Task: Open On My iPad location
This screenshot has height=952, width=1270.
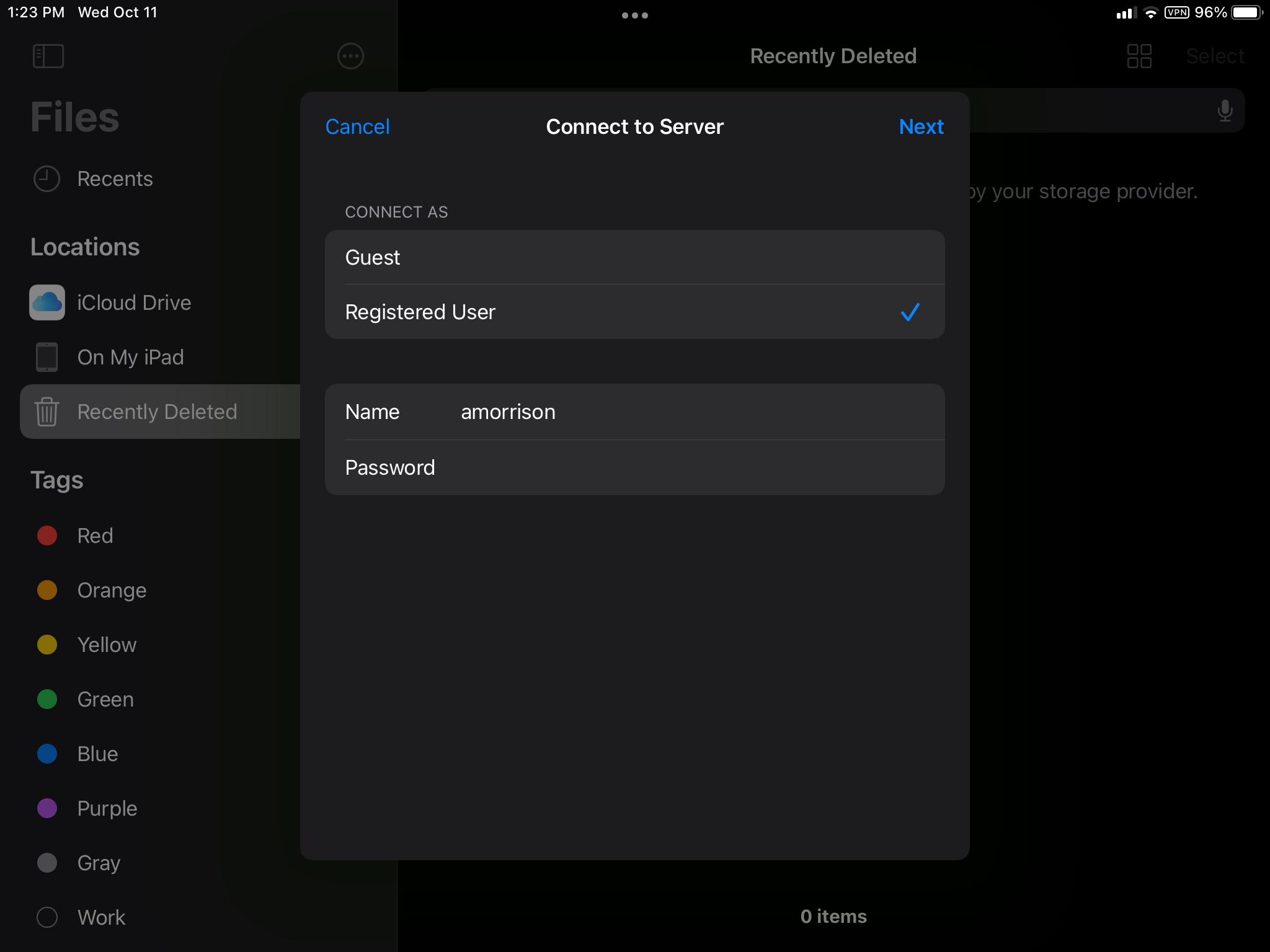Action: click(x=130, y=357)
